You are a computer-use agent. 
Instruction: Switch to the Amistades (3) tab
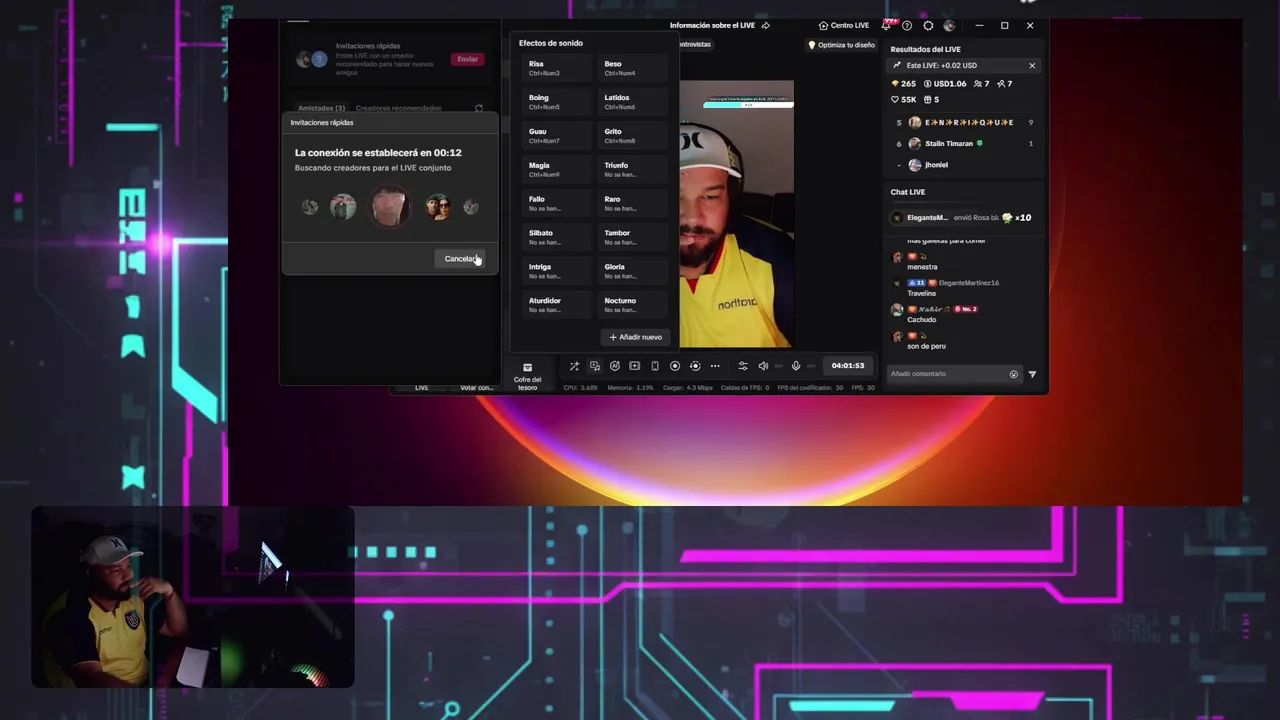321,108
